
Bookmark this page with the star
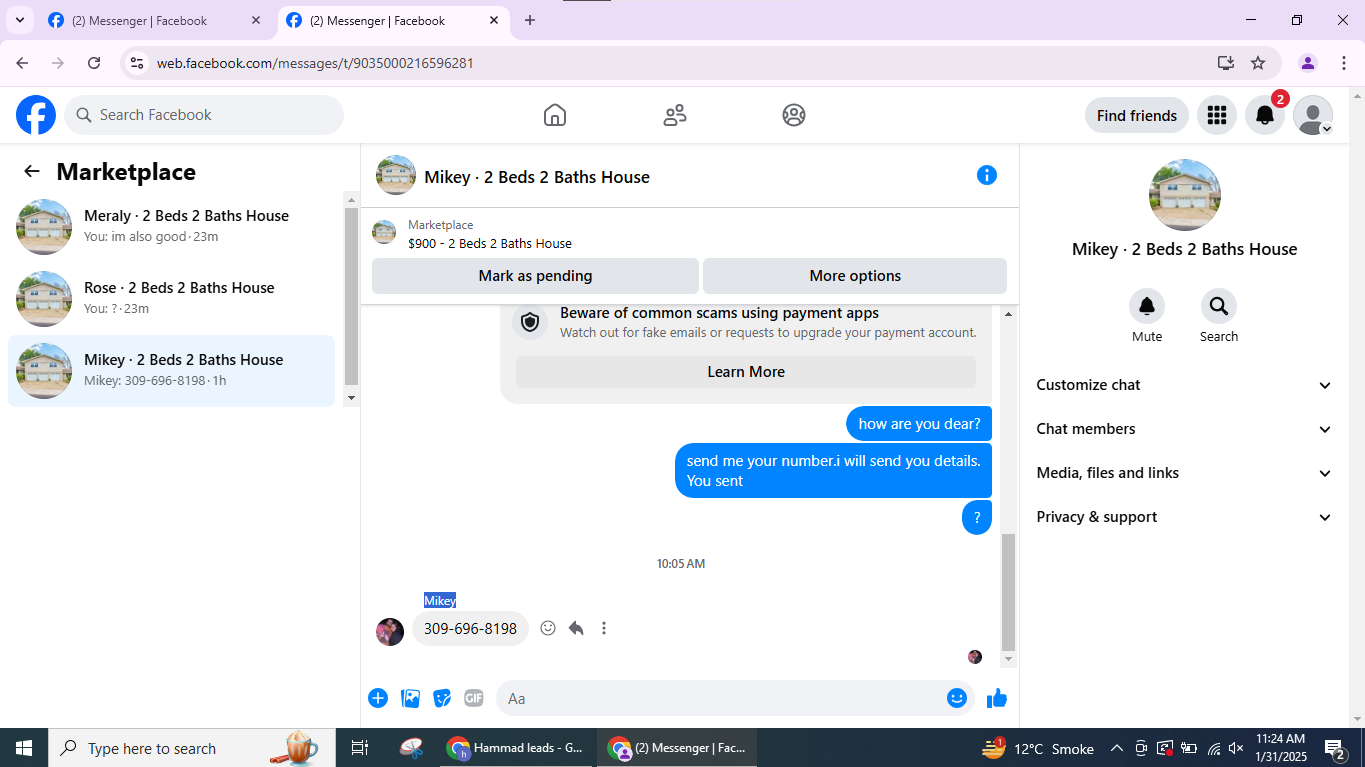click(x=1258, y=63)
